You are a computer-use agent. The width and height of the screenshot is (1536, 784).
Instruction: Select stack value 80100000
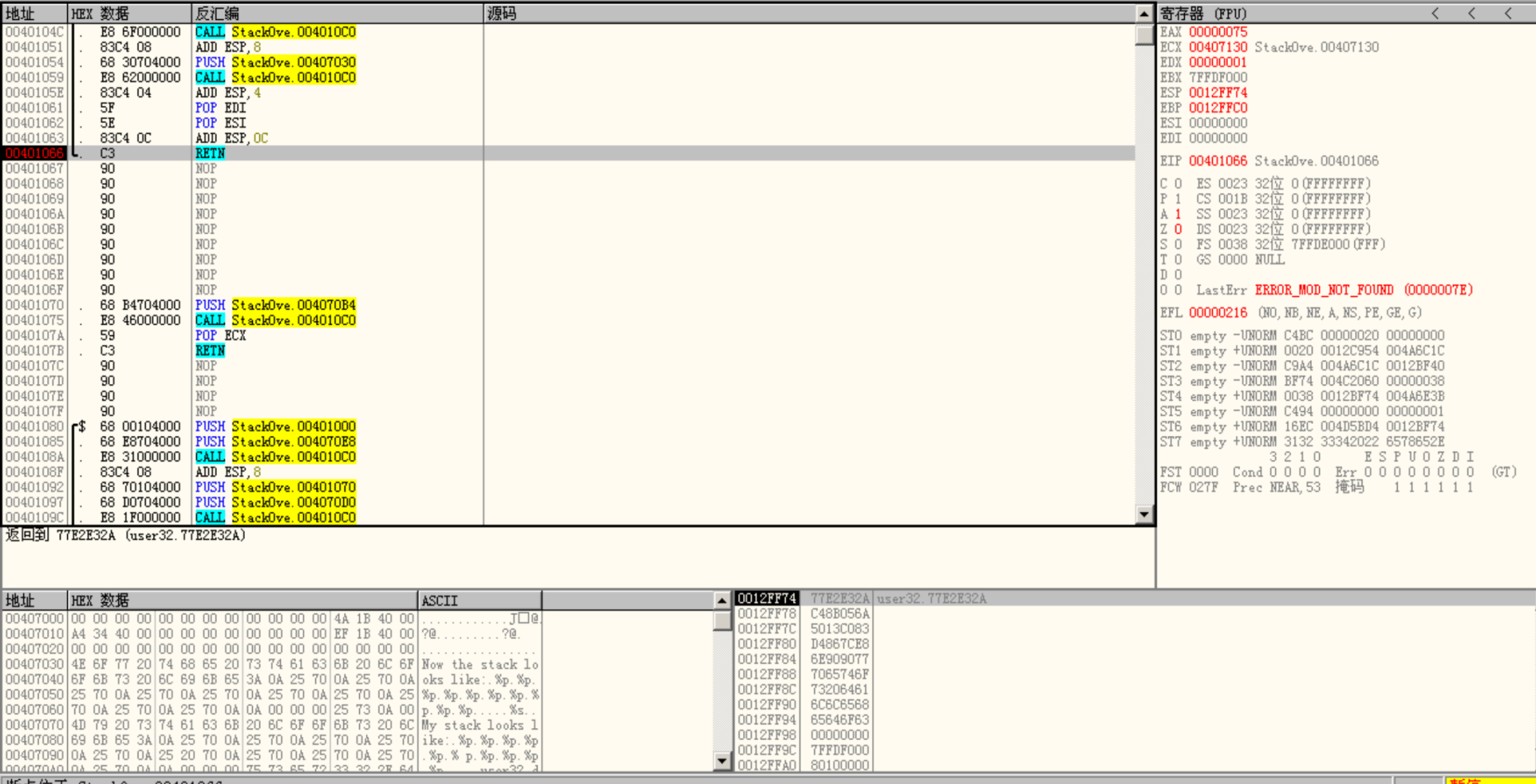click(839, 766)
